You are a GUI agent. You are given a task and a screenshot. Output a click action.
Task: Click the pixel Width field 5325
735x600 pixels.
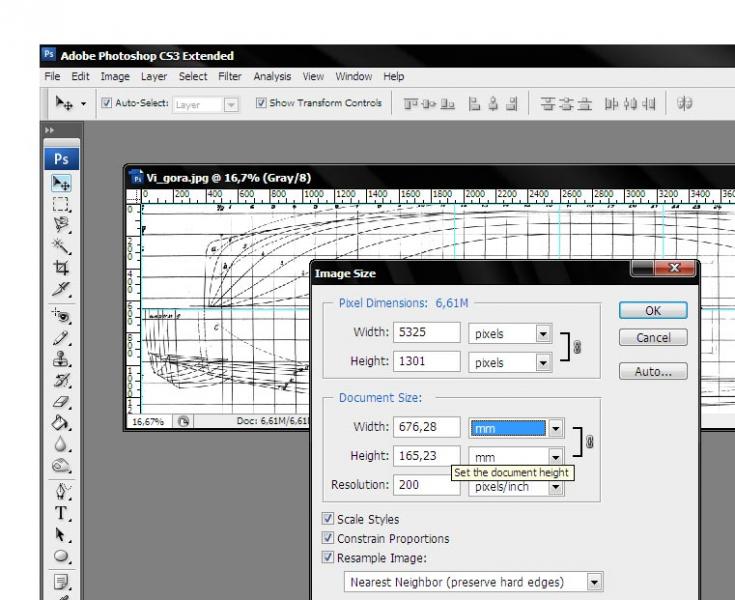427,332
